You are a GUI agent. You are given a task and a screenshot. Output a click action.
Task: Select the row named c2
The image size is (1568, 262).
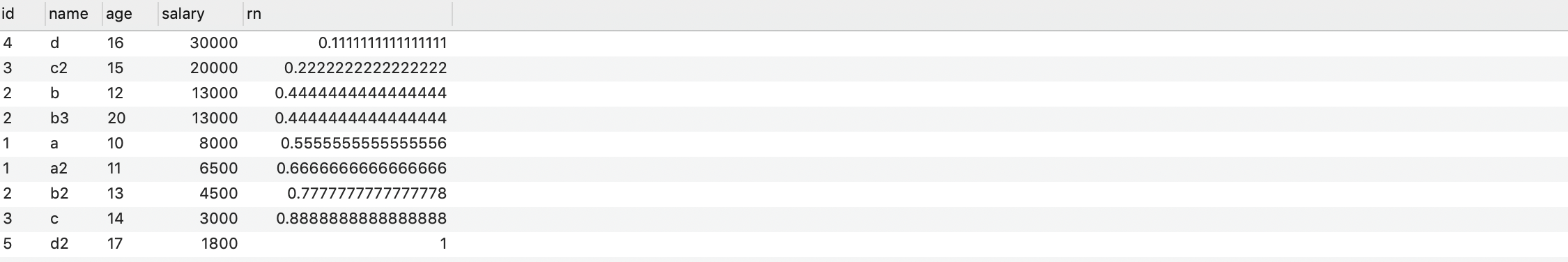784,68
